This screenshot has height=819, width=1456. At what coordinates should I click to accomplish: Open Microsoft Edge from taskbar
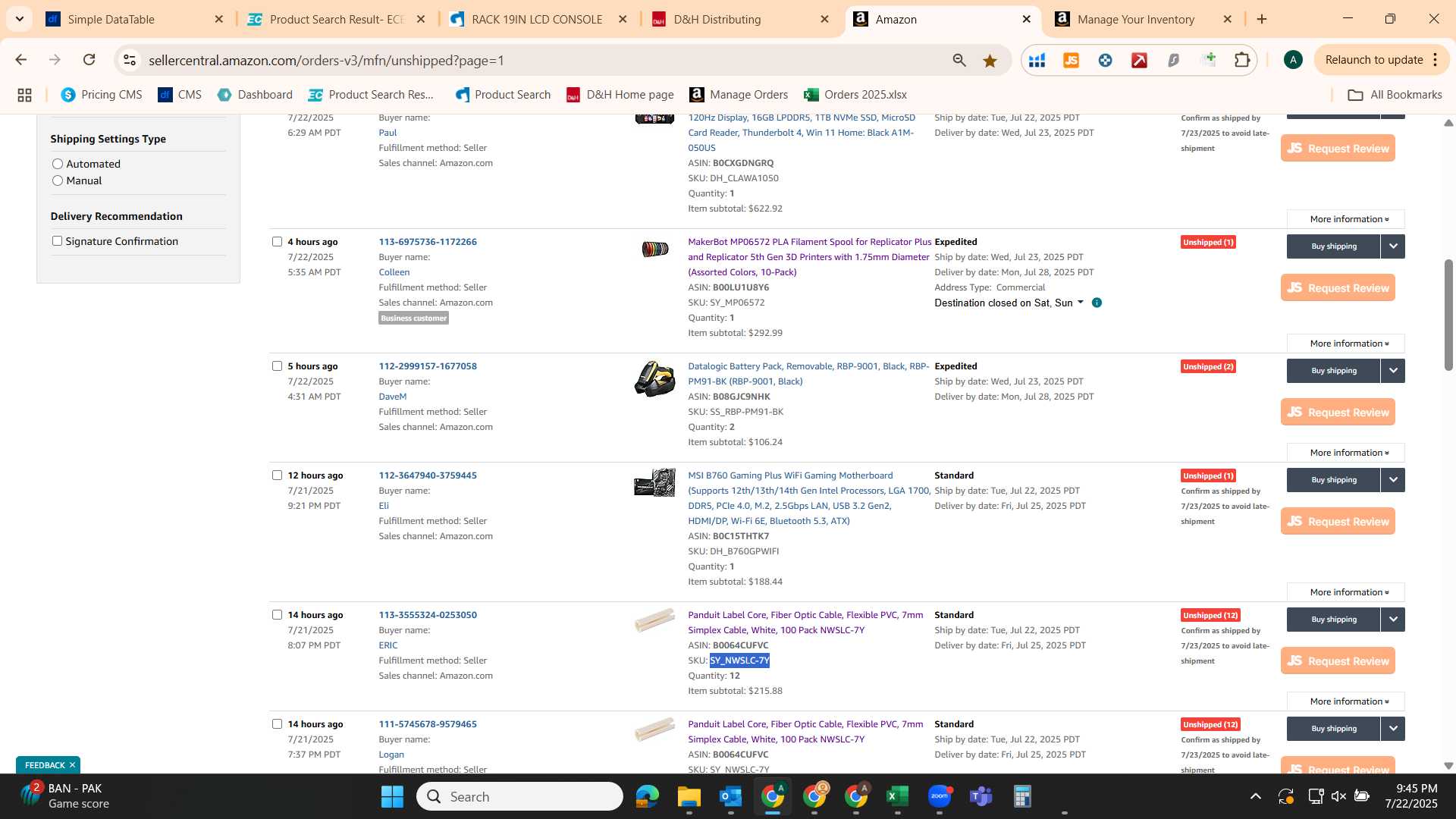(647, 796)
